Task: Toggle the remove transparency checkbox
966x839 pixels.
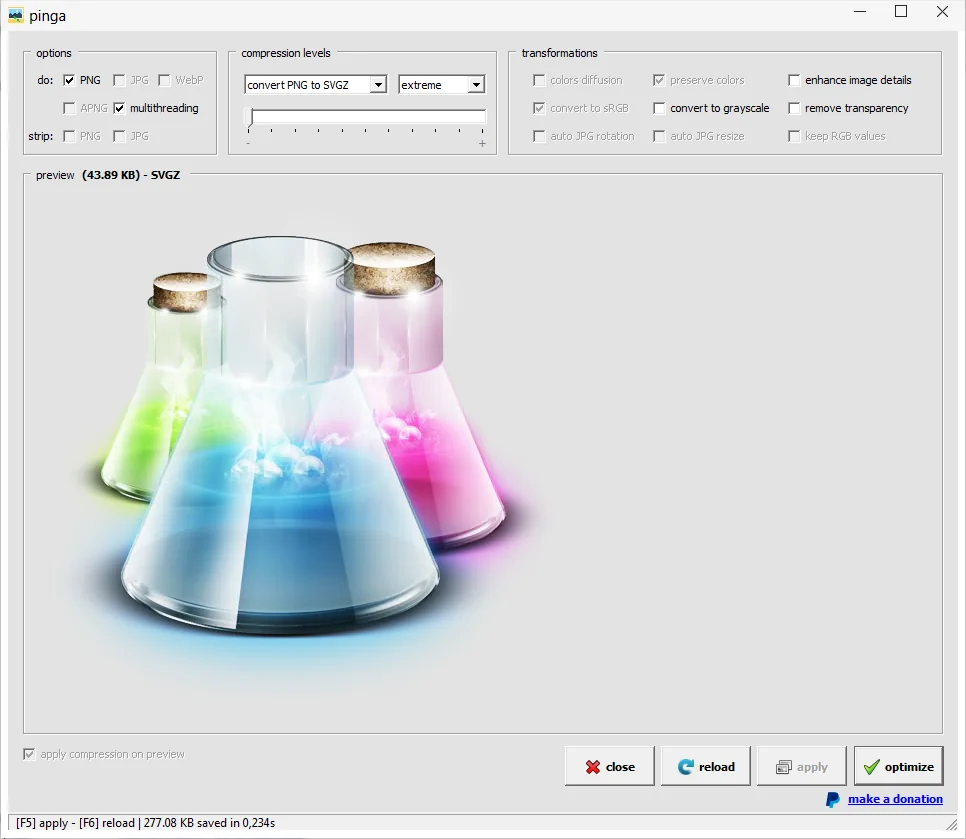Action: click(794, 108)
